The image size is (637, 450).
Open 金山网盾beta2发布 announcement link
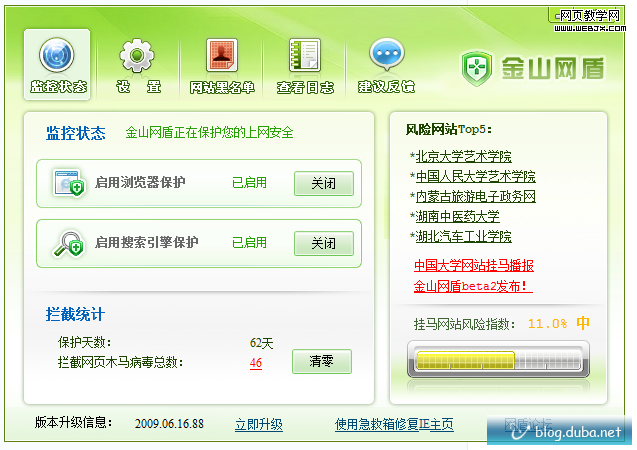pyautogui.click(x=472, y=286)
